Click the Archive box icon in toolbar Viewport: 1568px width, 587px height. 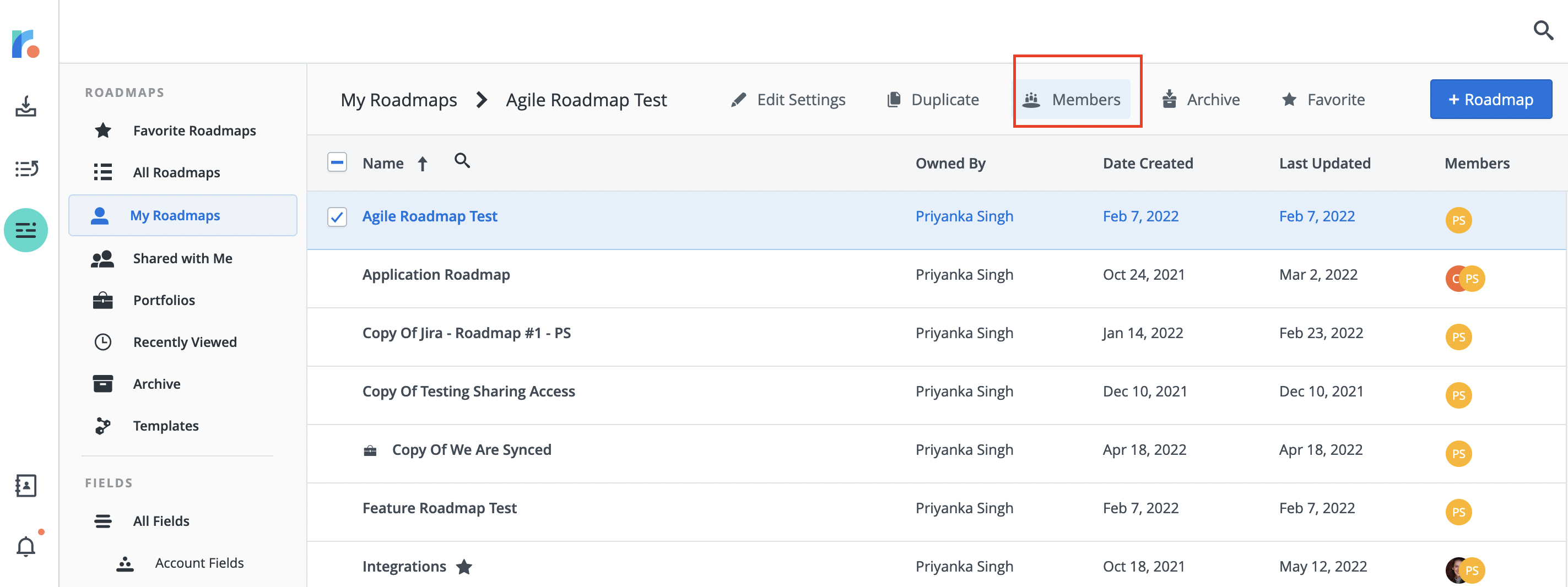[x=1169, y=99]
